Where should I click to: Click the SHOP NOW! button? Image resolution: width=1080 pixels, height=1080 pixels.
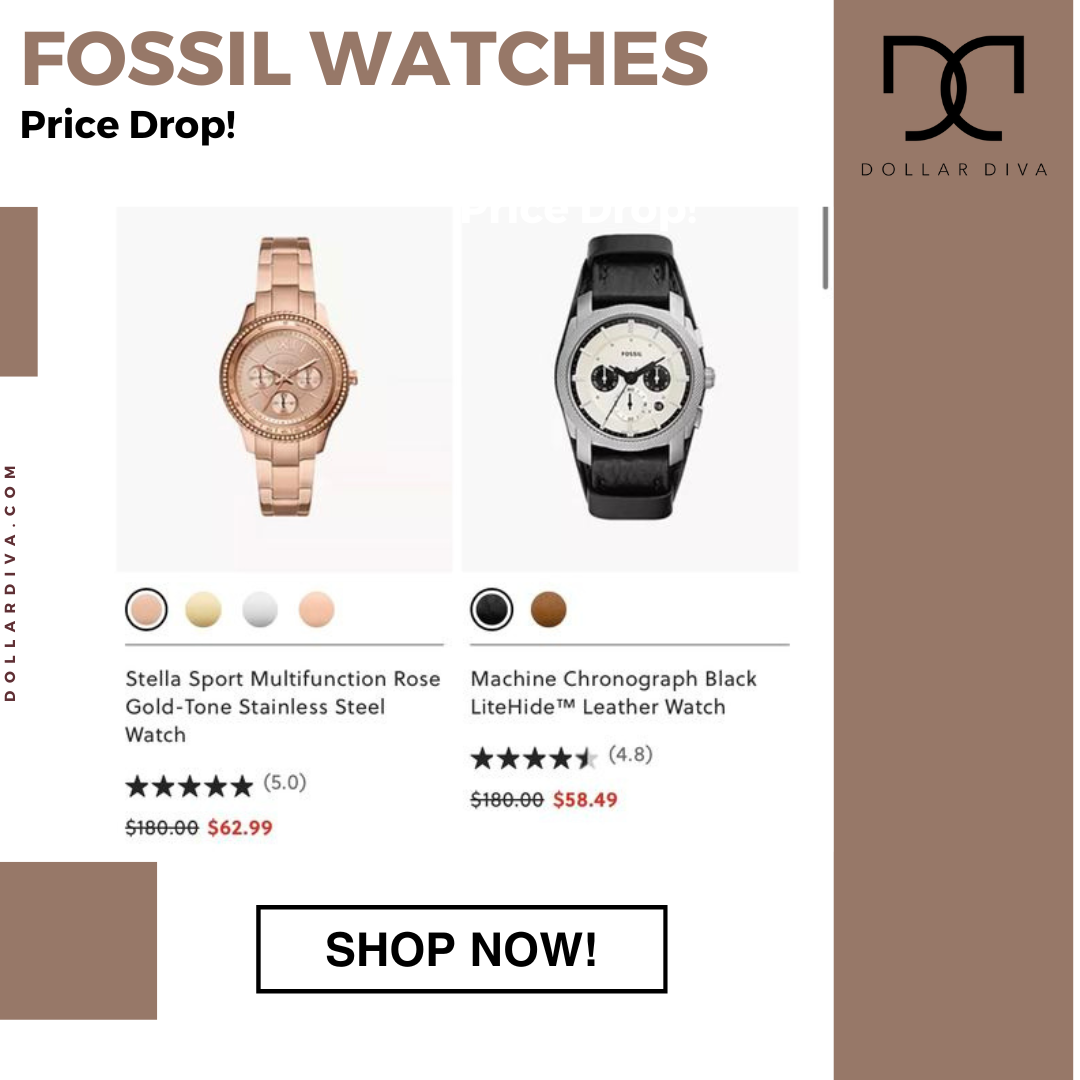coord(461,948)
